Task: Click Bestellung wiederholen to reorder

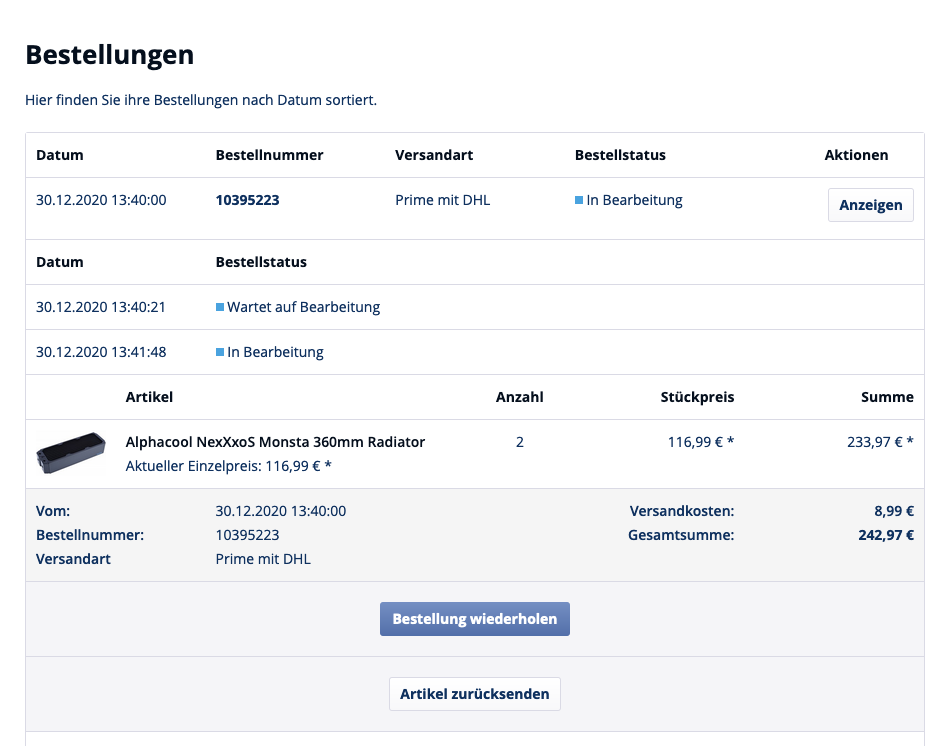Action: click(475, 619)
